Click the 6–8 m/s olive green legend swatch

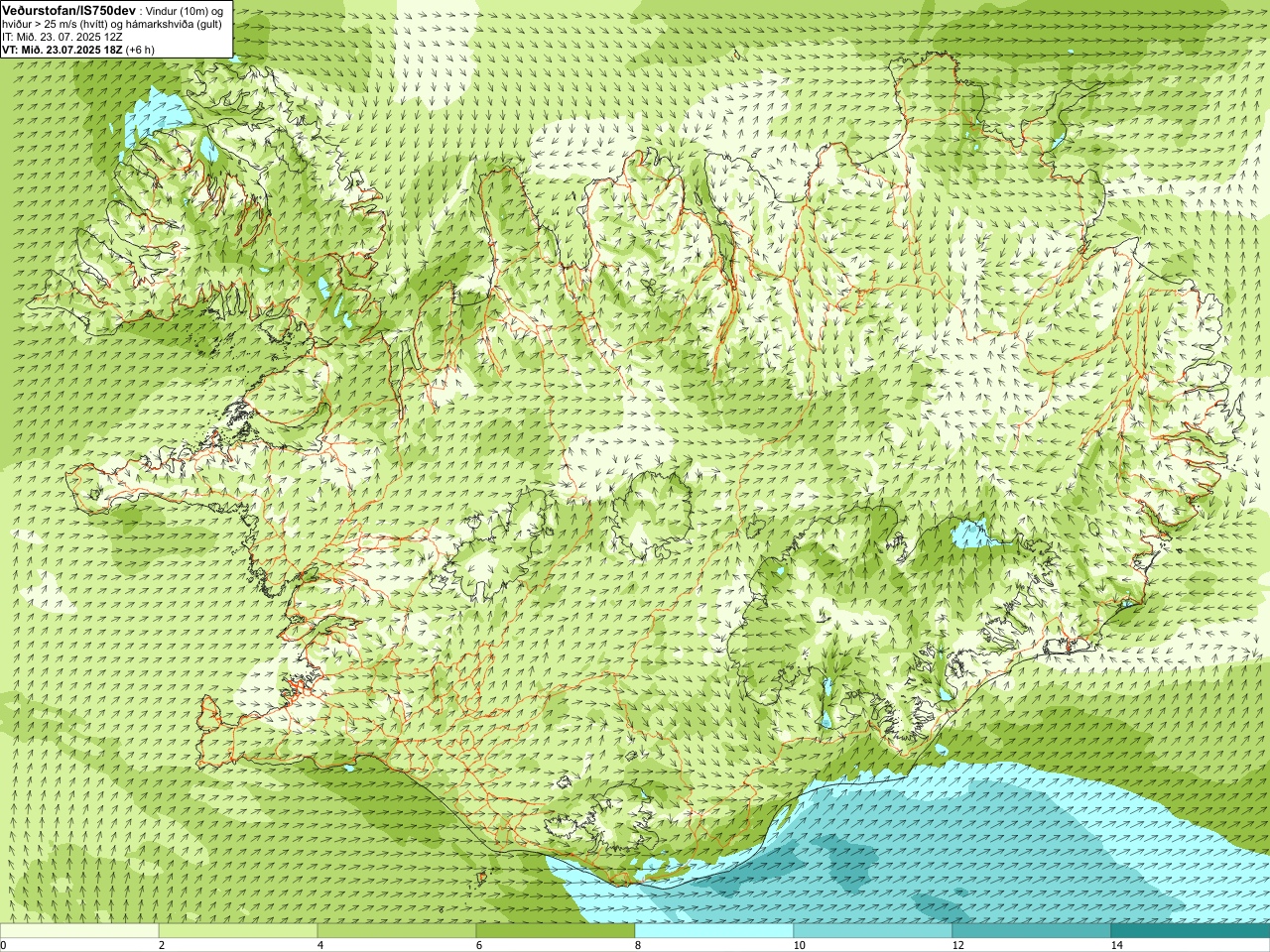click(x=556, y=931)
